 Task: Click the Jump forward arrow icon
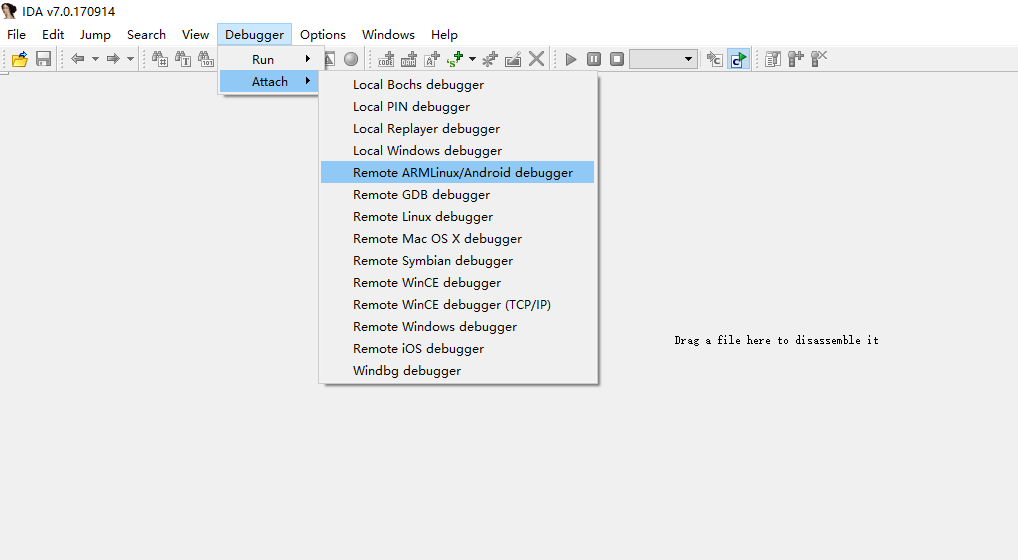pyautogui.click(x=113, y=59)
